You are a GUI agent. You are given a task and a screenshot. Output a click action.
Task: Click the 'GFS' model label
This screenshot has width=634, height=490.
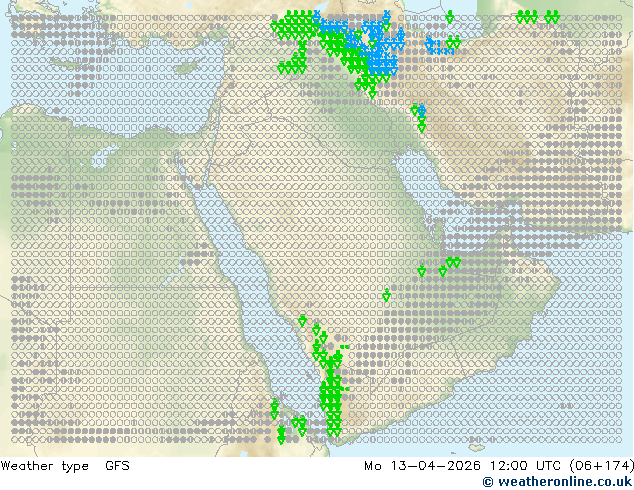coord(117,466)
